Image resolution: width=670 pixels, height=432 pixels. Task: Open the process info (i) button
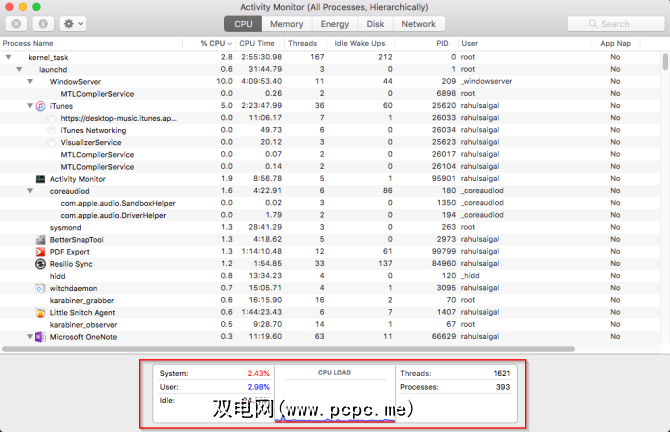[43, 24]
